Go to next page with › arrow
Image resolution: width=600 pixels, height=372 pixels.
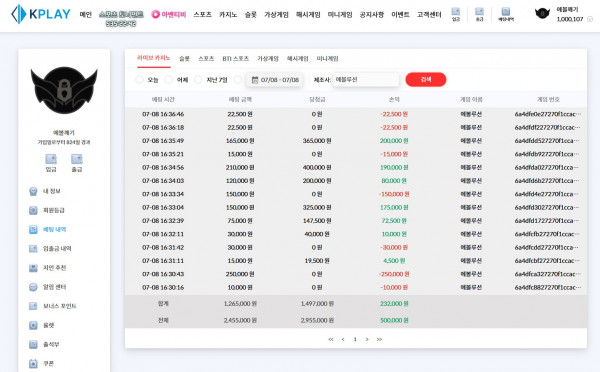tap(367, 339)
